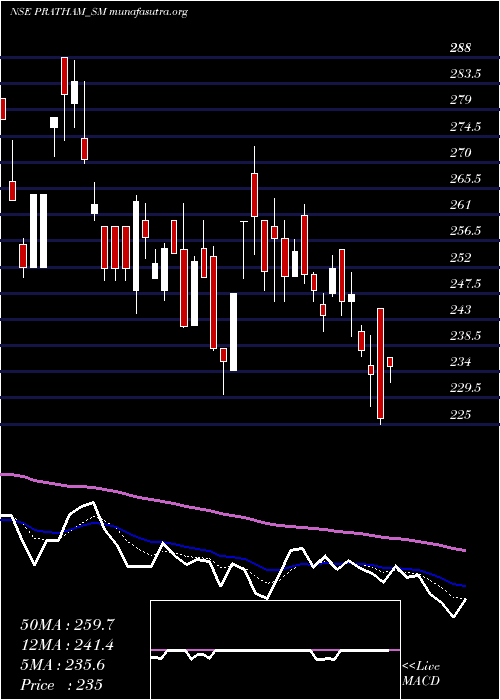The height and width of the screenshot is (700, 500).
Task: Click the NSE PRATHAM_SM munafasutra.org title
Action: [98, 12]
